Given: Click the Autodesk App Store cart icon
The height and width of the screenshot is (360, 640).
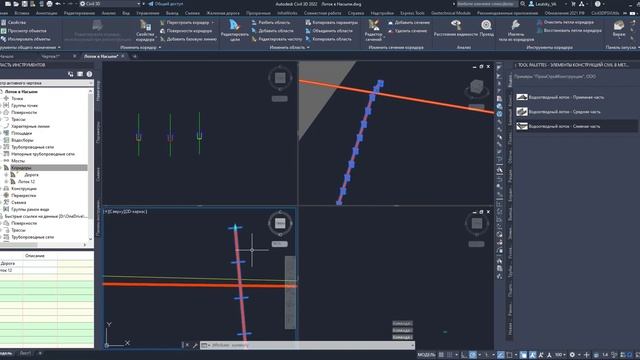Looking at the screenshot, I should tap(573, 4).
